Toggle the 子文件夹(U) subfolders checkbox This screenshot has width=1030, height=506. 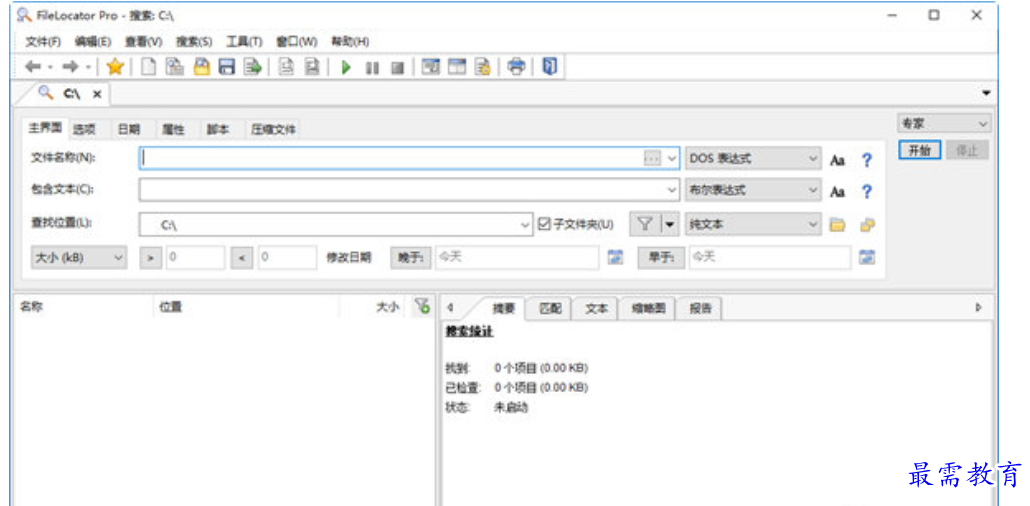(x=543, y=224)
